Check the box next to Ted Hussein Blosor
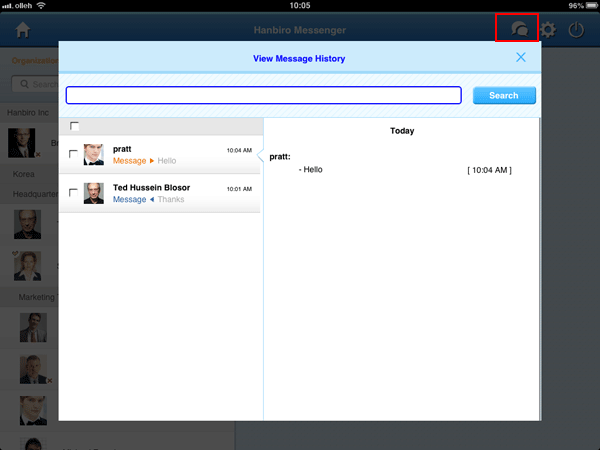This screenshot has height=450, width=600. point(74,193)
